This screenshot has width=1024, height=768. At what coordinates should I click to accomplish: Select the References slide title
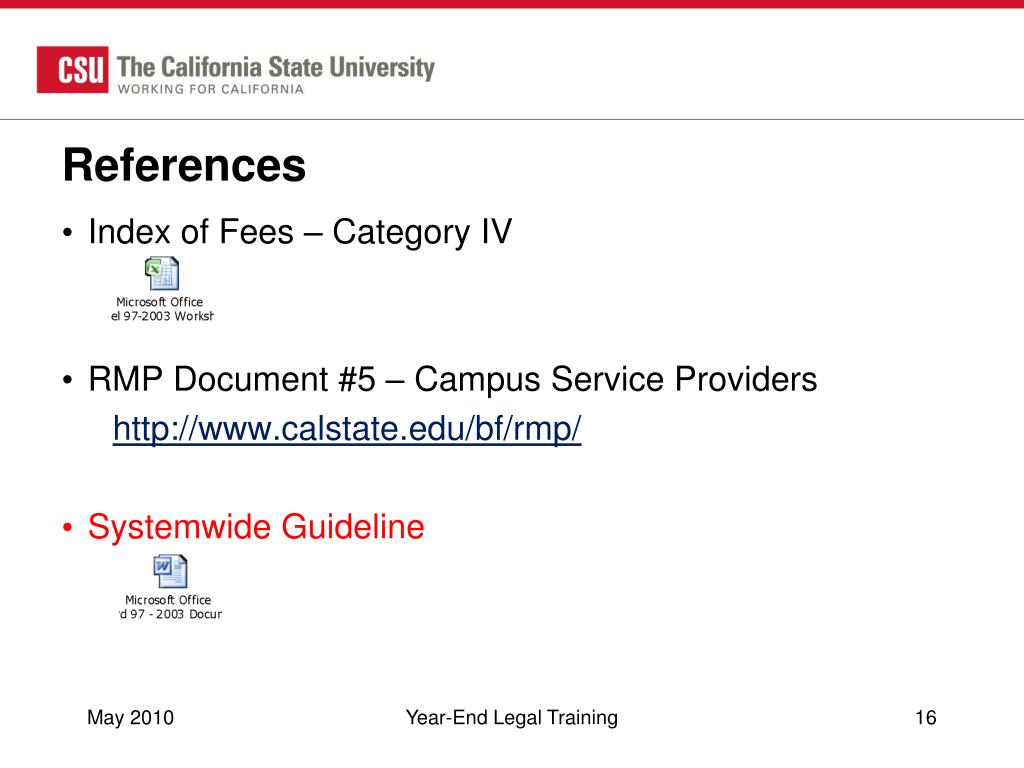[x=184, y=165]
